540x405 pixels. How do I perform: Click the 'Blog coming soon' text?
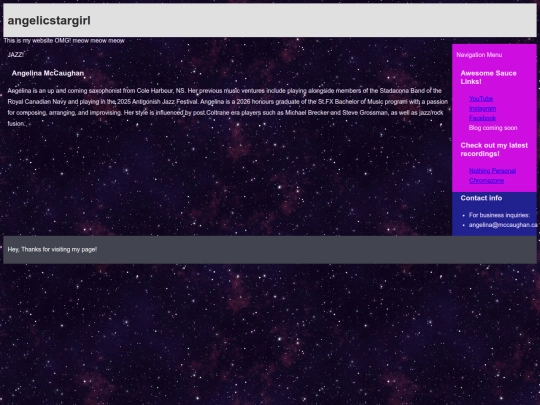(x=493, y=128)
